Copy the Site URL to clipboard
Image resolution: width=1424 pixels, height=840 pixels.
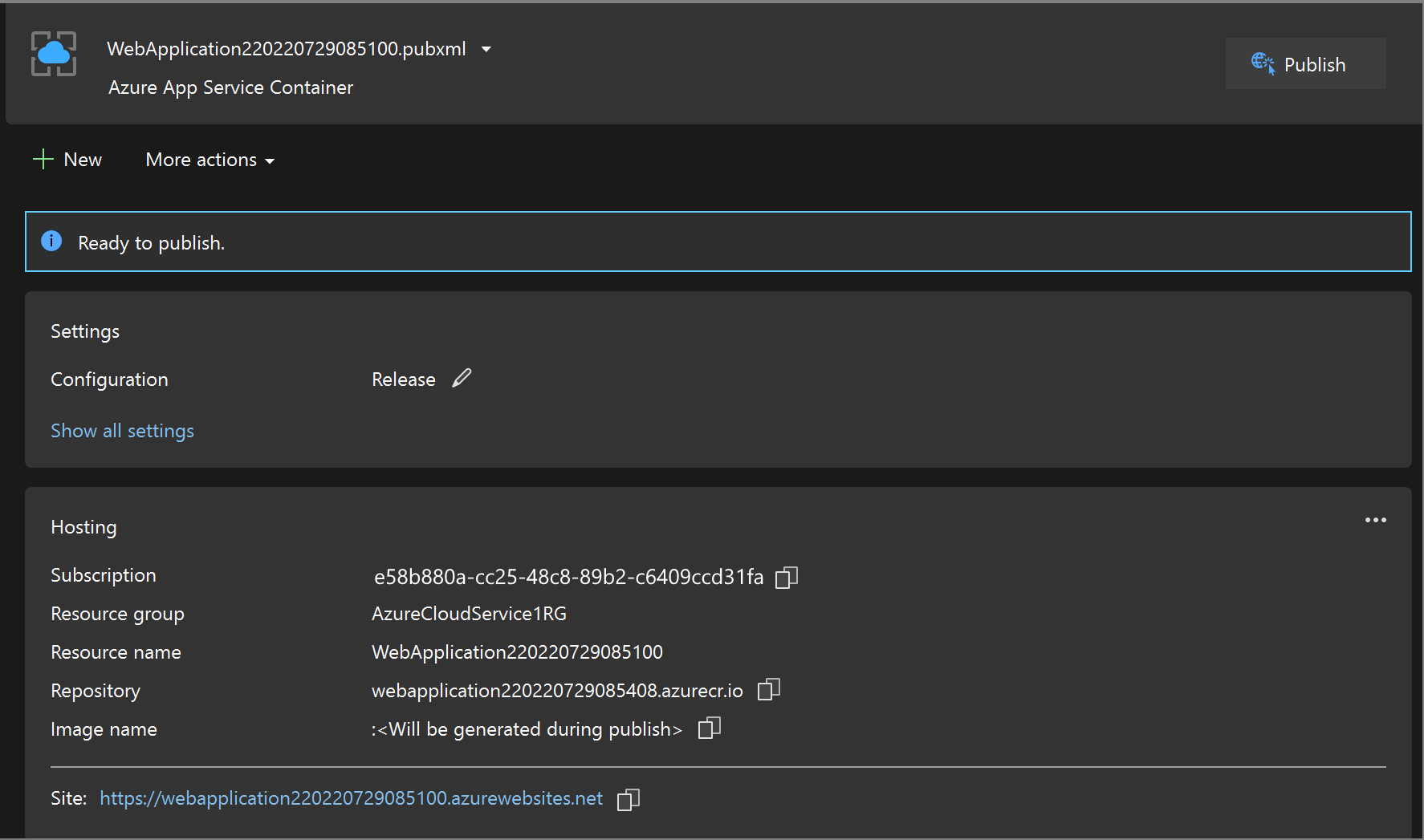(x=629, y=799)
